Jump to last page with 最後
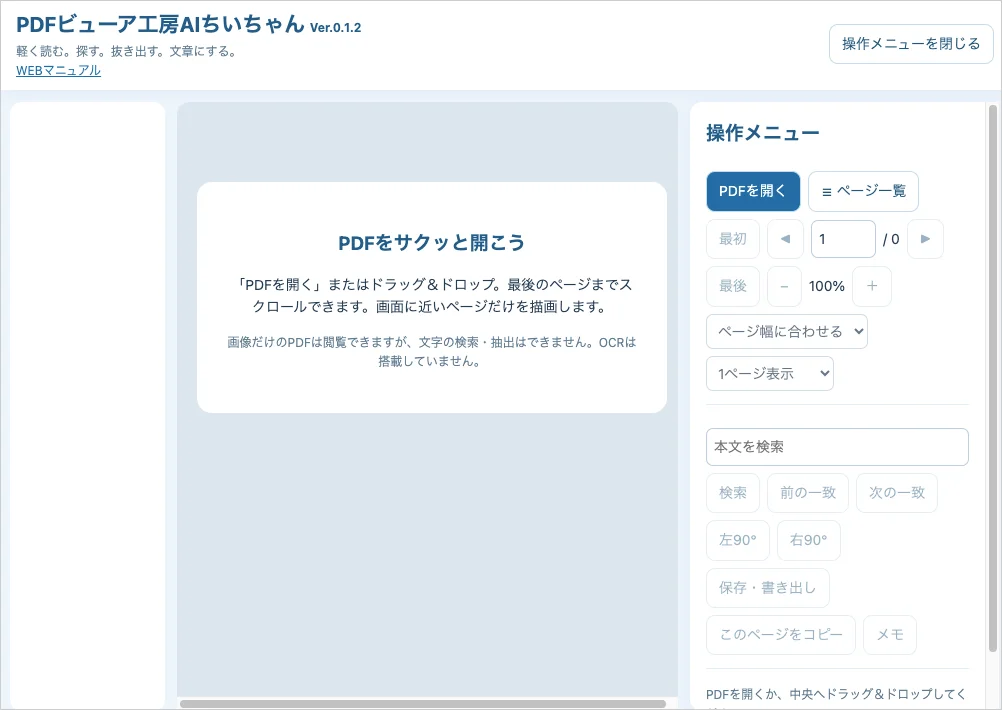The height and width of the screenshot is (710, 1002). click(732, 286)
